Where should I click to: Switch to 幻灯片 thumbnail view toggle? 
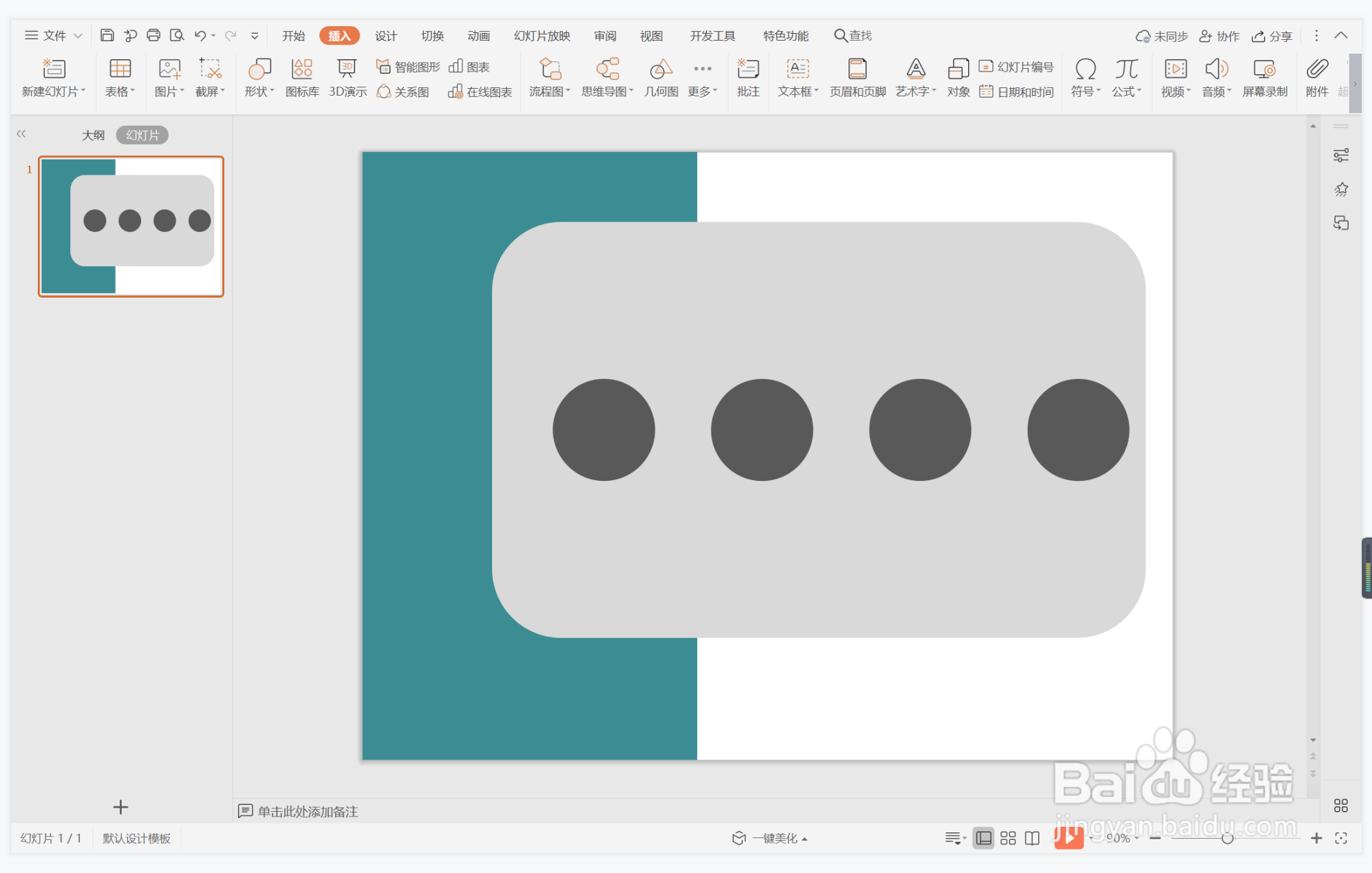coord(142,135)
